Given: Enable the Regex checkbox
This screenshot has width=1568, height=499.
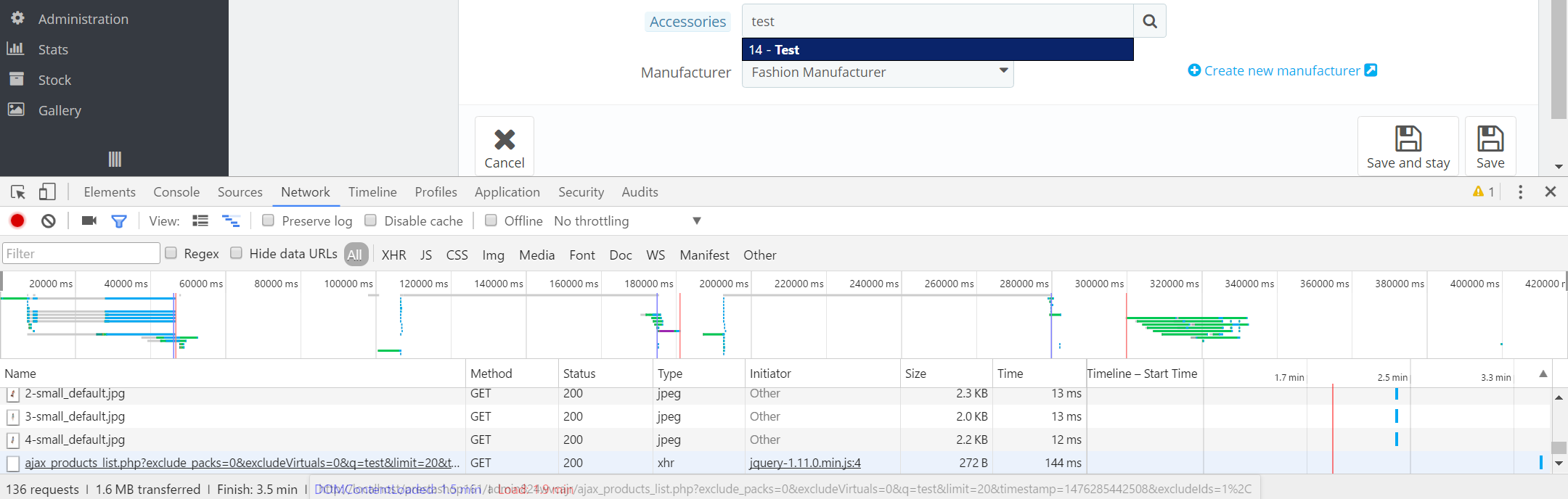Looking at the screenshot, I should click(x=171, y=252).
